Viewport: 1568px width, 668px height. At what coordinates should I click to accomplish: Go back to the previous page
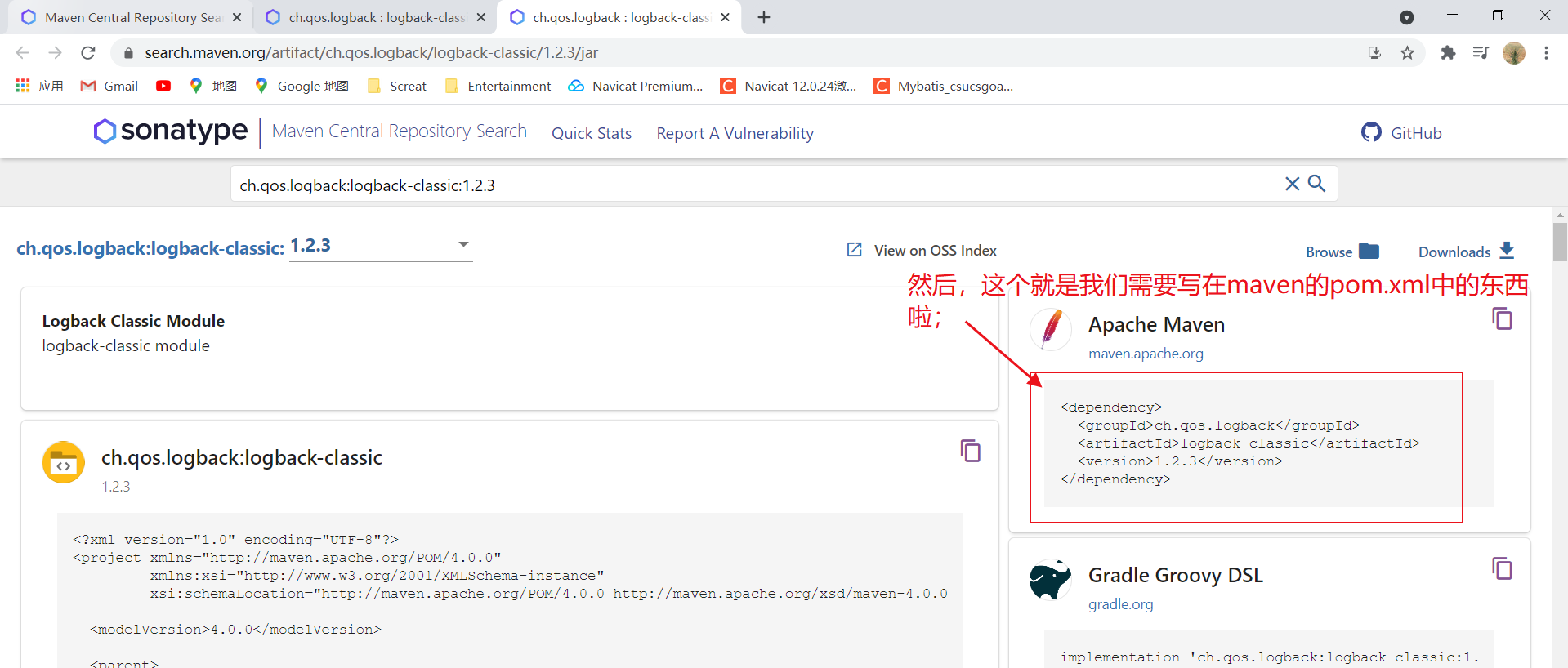coord(22,52)
